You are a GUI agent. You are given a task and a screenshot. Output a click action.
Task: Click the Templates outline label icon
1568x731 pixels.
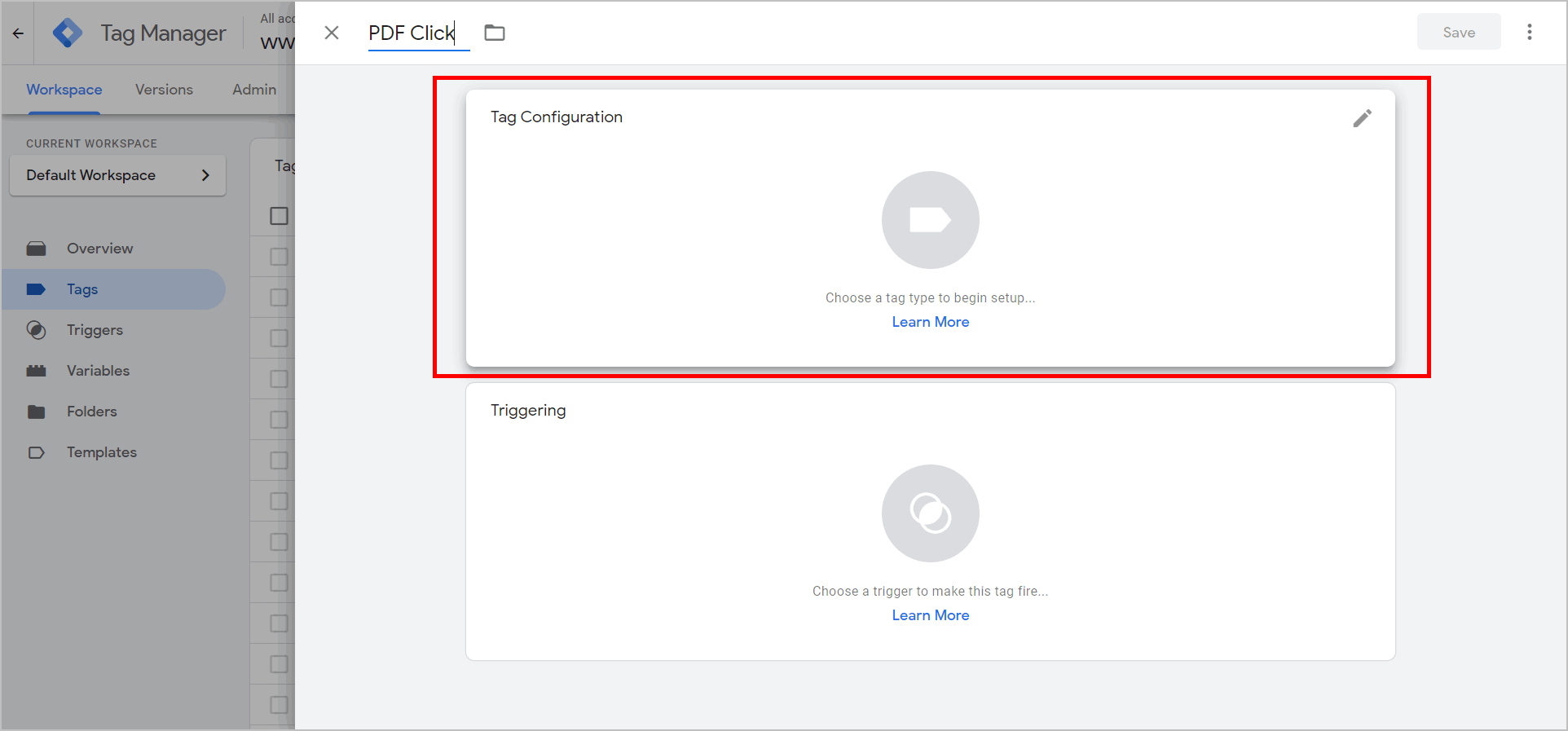pyautogui.click(x=36, y=452)
